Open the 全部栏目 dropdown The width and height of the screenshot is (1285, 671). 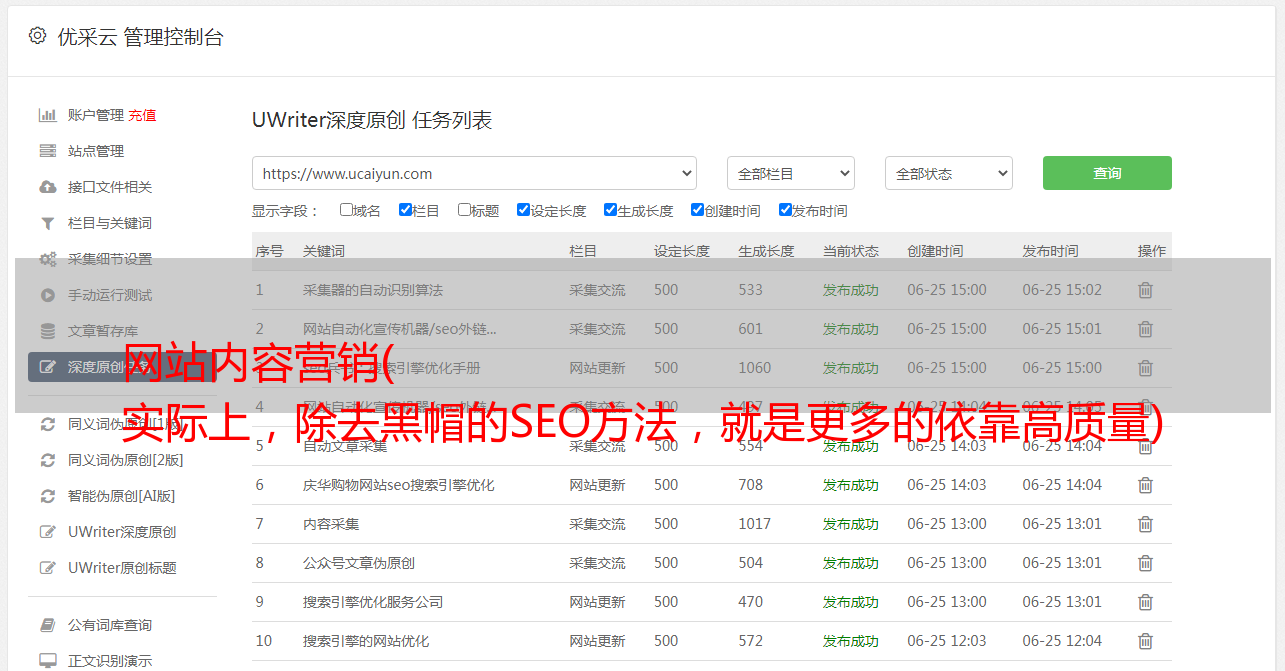(790, 173)
